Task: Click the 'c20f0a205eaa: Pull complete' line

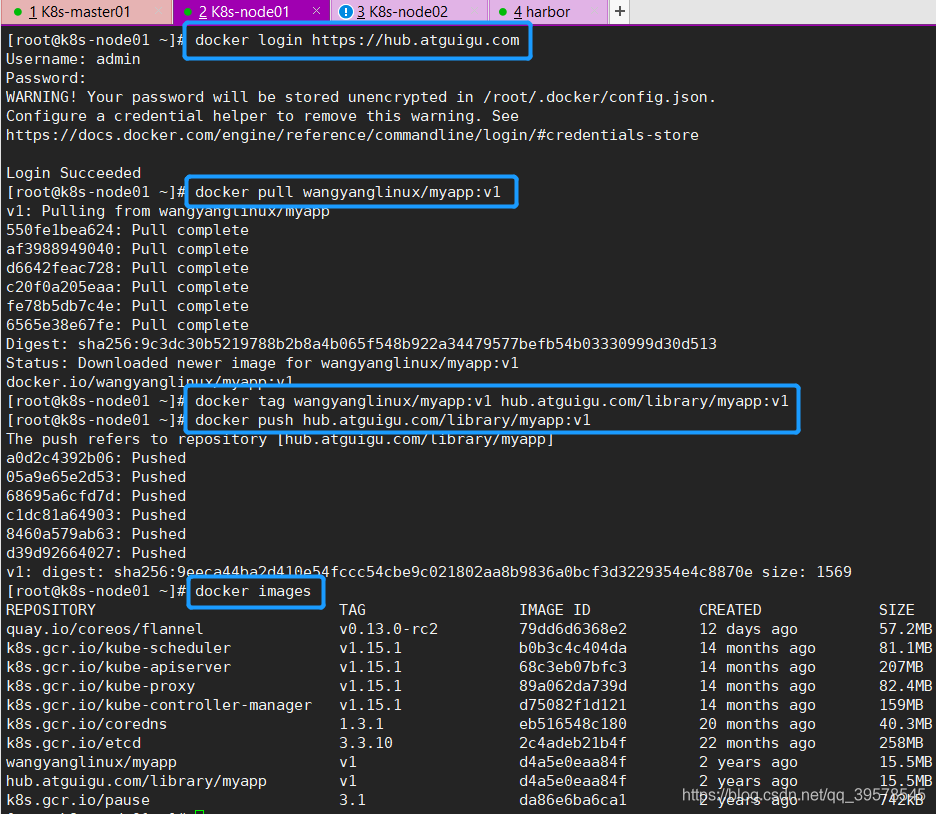Action: coord(127,287)
